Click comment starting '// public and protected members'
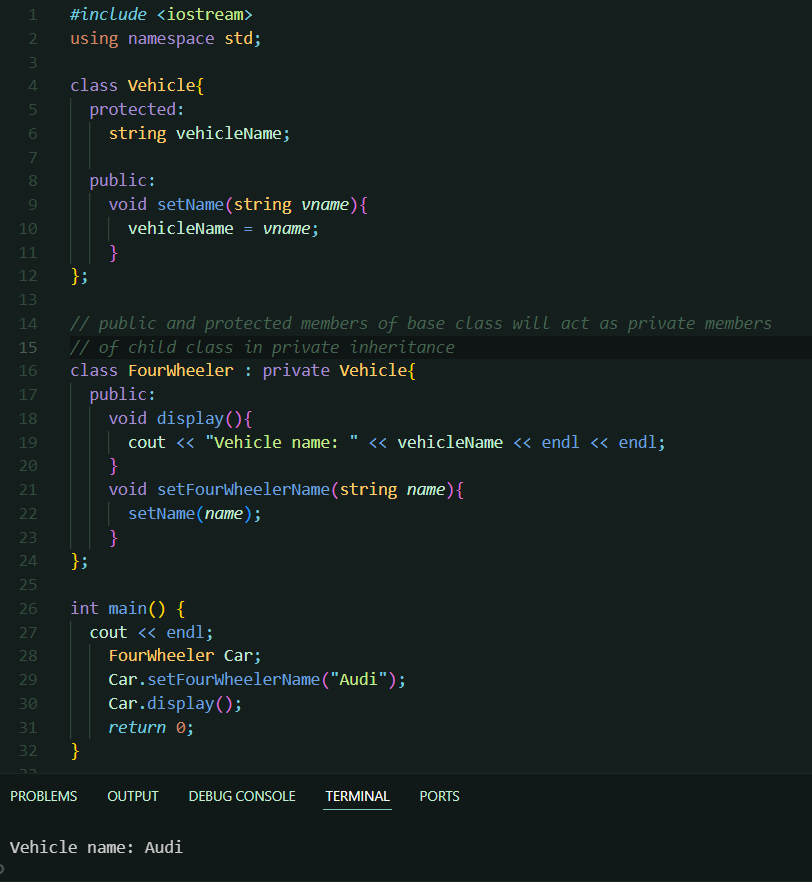Screen dimensions: 812x882 [421, 323]
